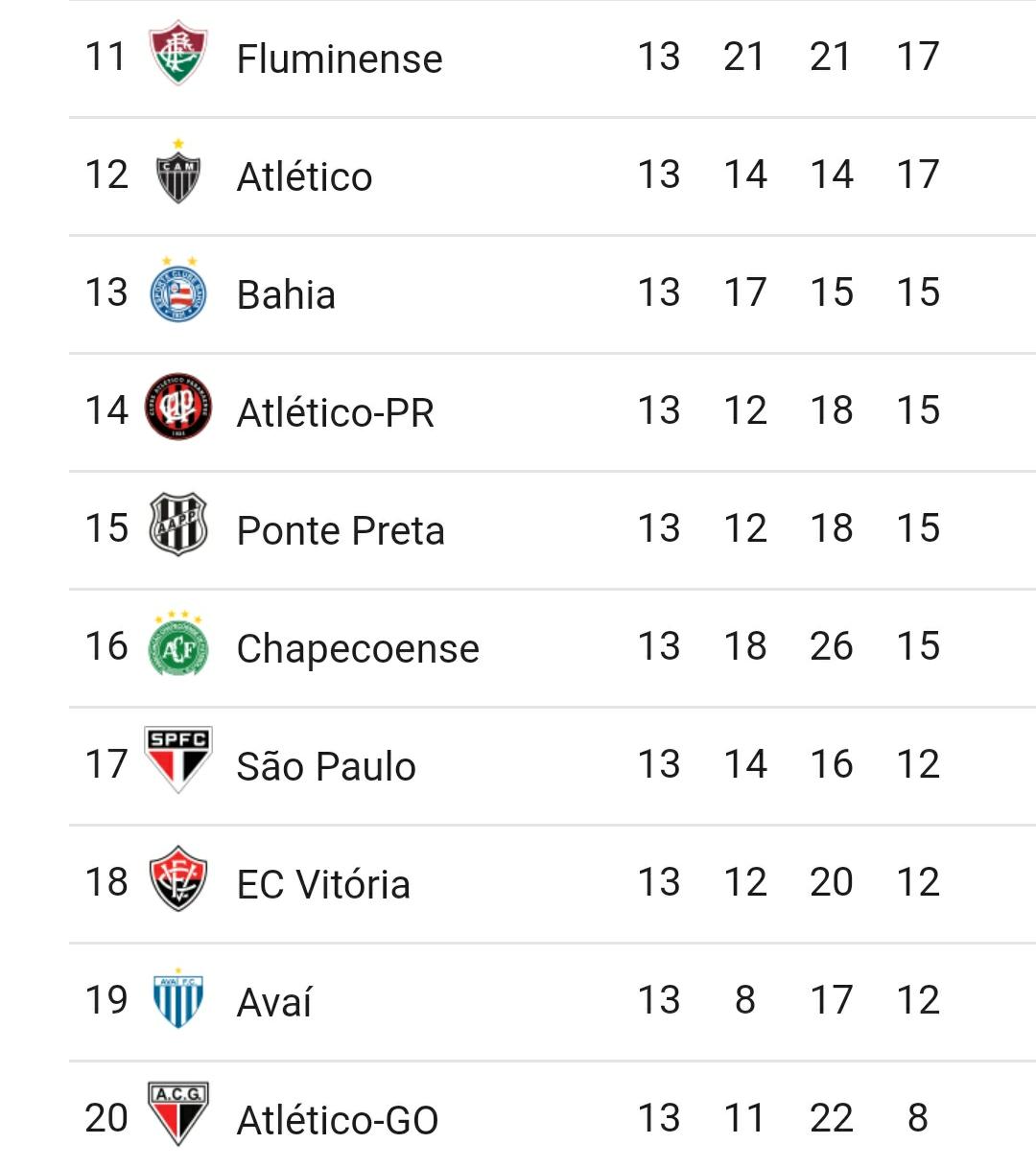Click the green Chapecoense crest
Screen dimensions: 1036x1167
(x=178, y=643)
